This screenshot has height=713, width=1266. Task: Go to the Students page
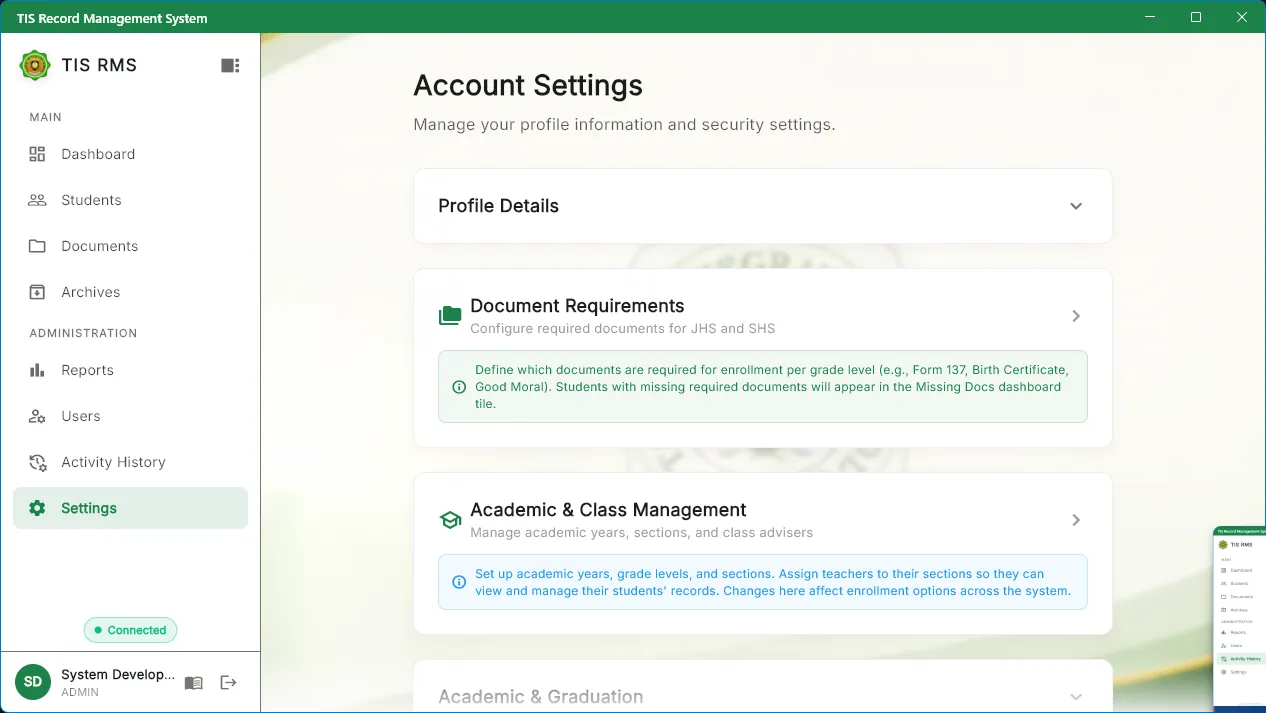point(130,200)
